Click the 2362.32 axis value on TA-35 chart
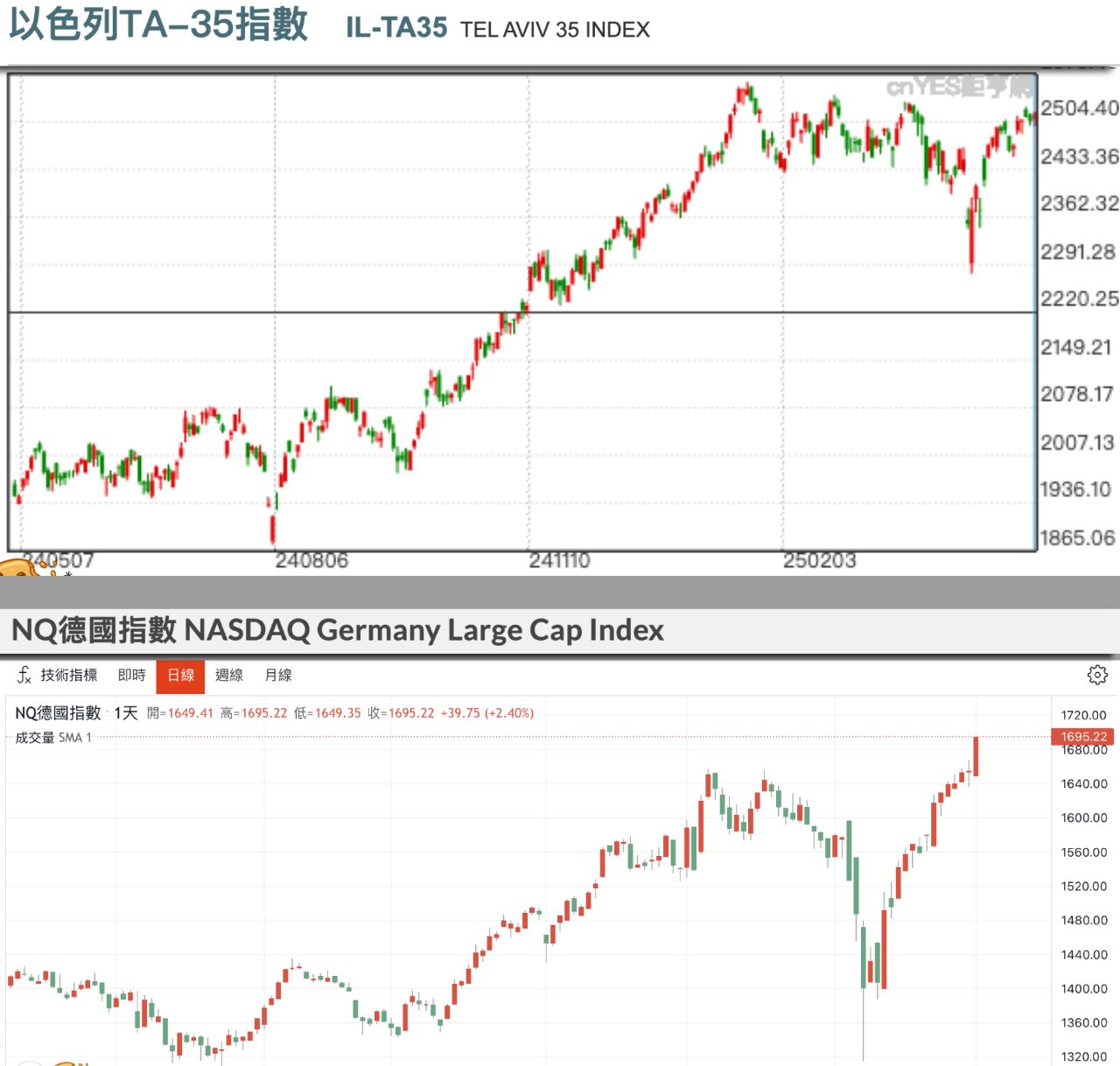Image resolution: width=1120 pixels, height=1066 pixels. pos(1080,204)
